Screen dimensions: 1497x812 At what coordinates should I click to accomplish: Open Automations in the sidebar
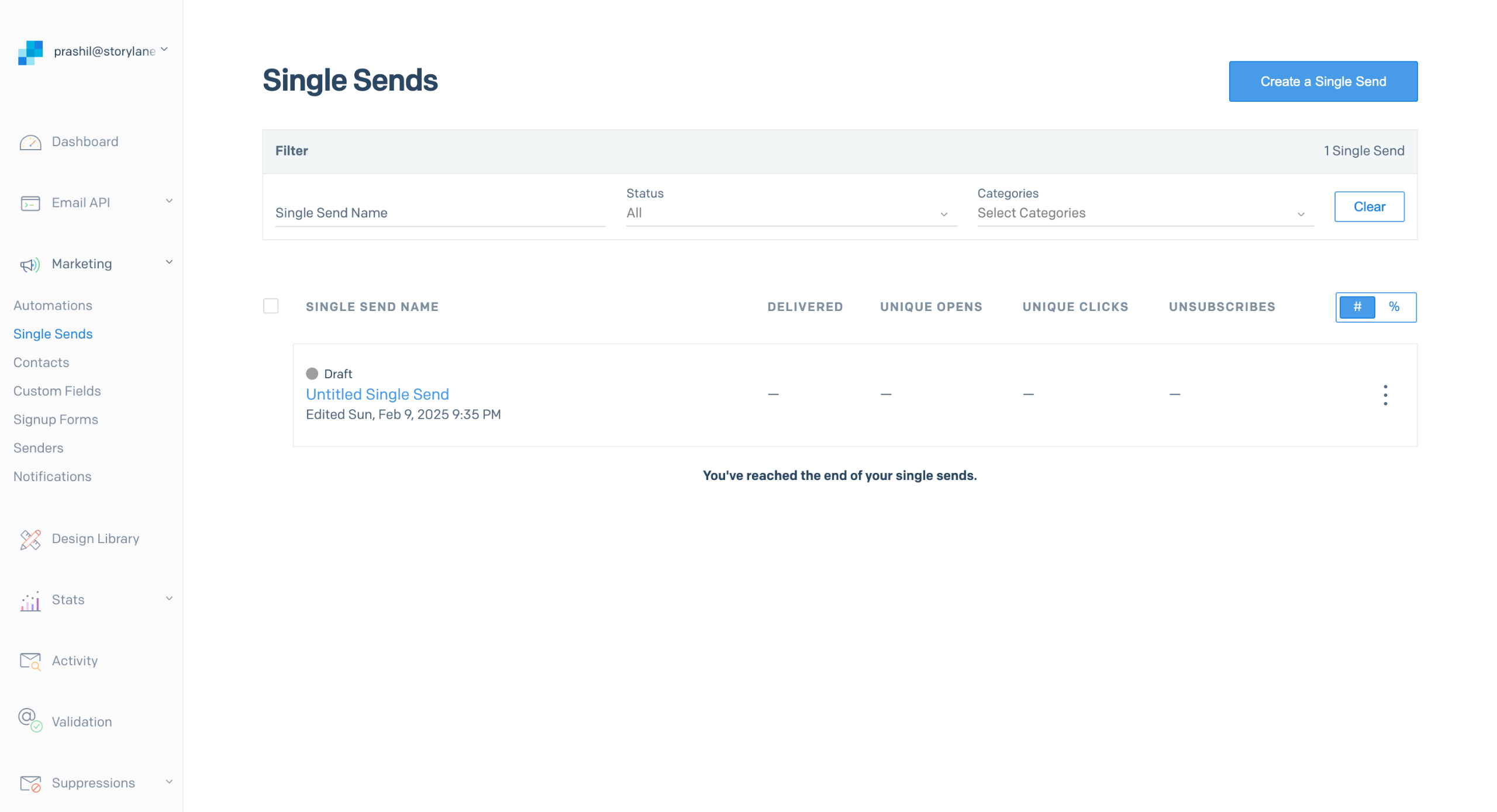(x=53, y=306)
